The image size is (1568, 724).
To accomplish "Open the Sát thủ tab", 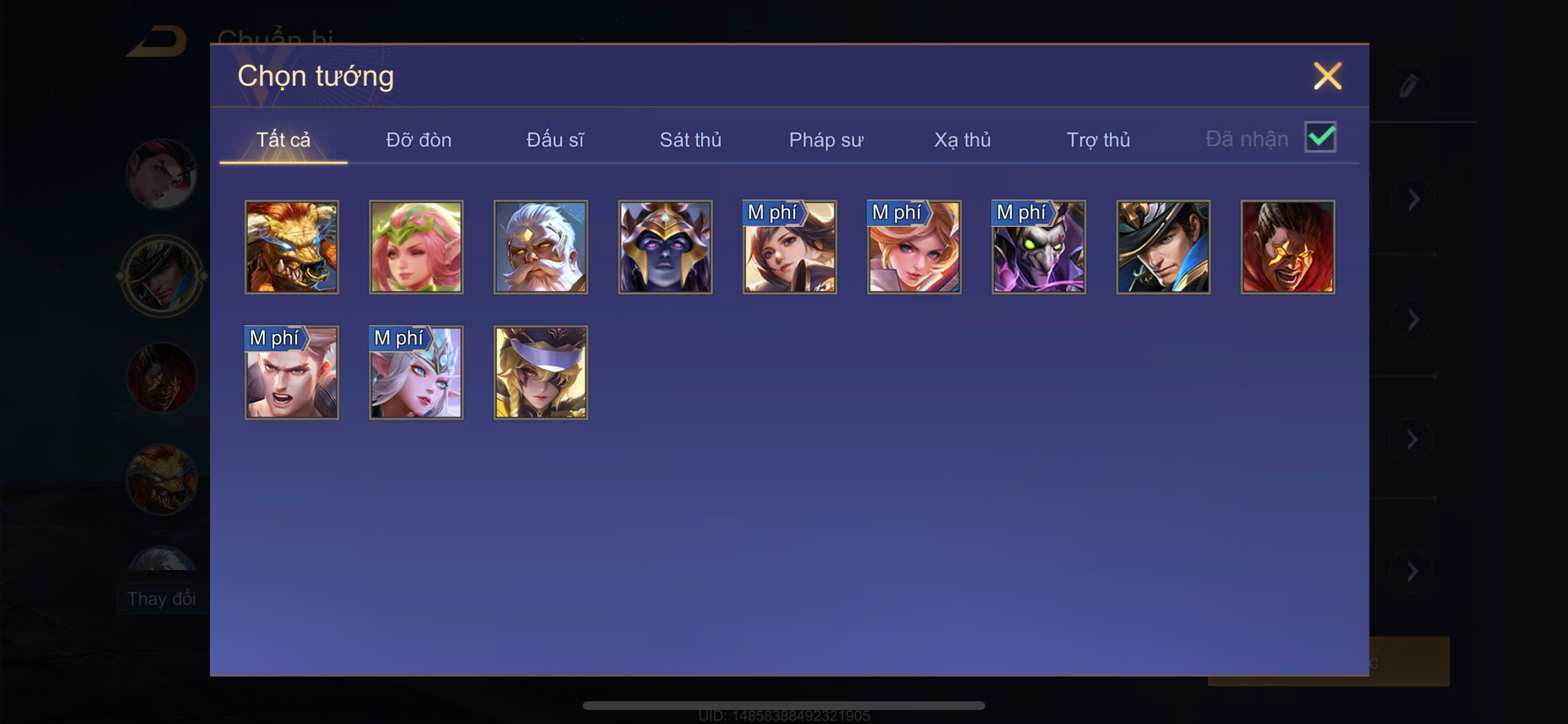I will tap(690, 140).
